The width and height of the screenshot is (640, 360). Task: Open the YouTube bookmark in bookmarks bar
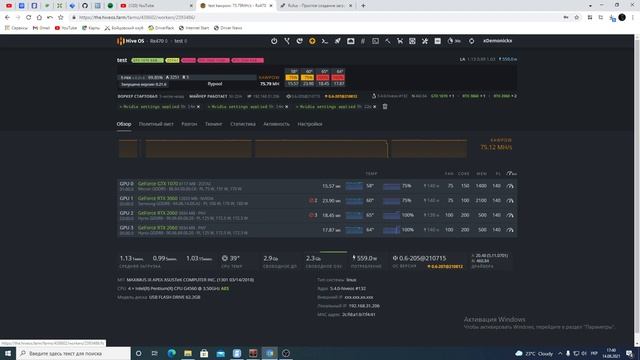66,28
